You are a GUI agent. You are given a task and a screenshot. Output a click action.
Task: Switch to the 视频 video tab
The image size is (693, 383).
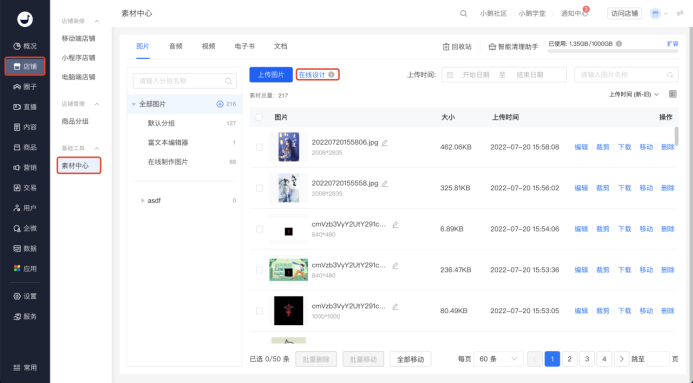(x=208, y=46)
